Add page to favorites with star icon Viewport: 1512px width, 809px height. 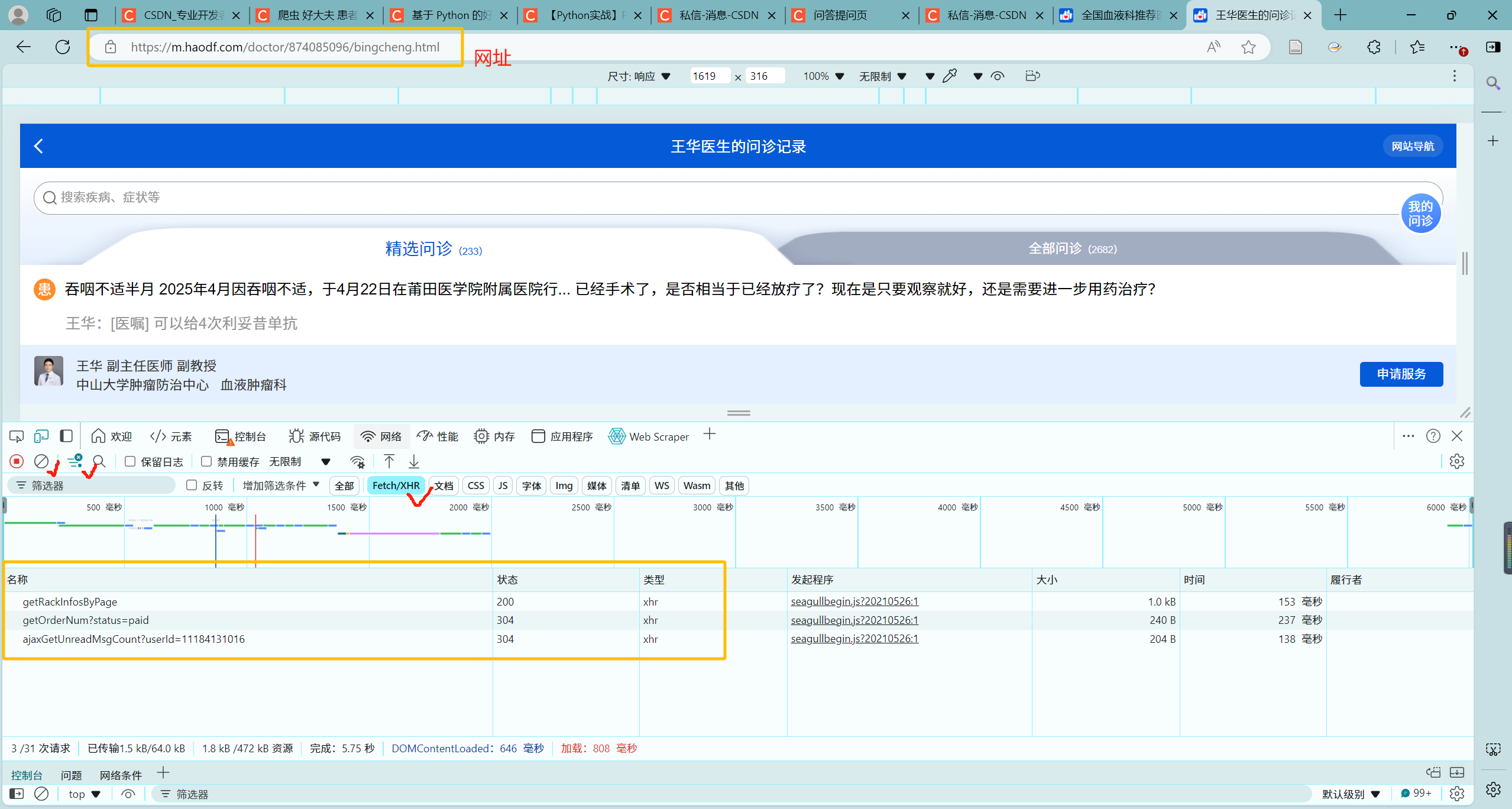(x=1248, y=47)
